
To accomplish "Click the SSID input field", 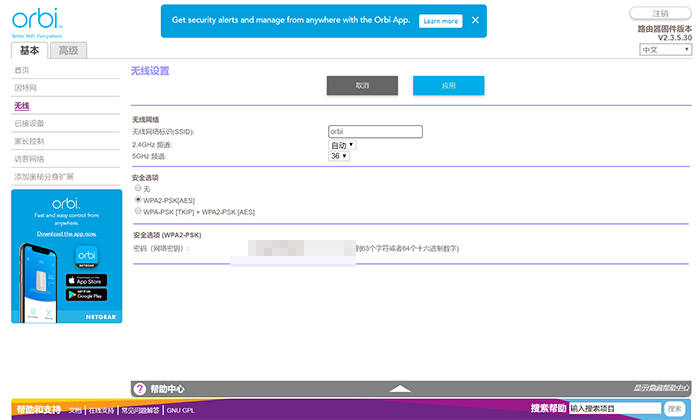I will coord(375,131).
